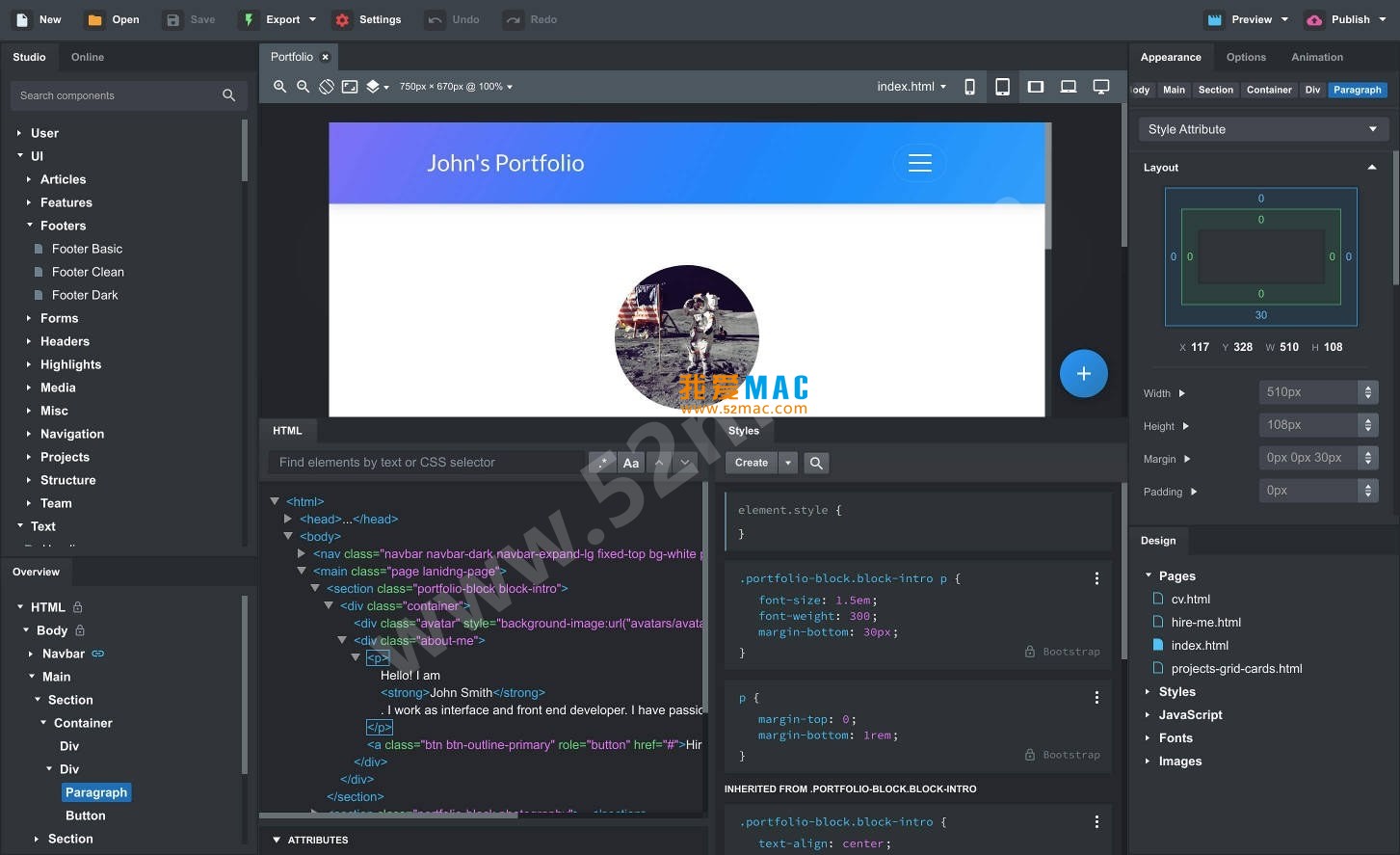Collapse the ATTRIBUTES section
Image resolution: width=1400 pixels, height=855 pixels.
tap(277, 840)
